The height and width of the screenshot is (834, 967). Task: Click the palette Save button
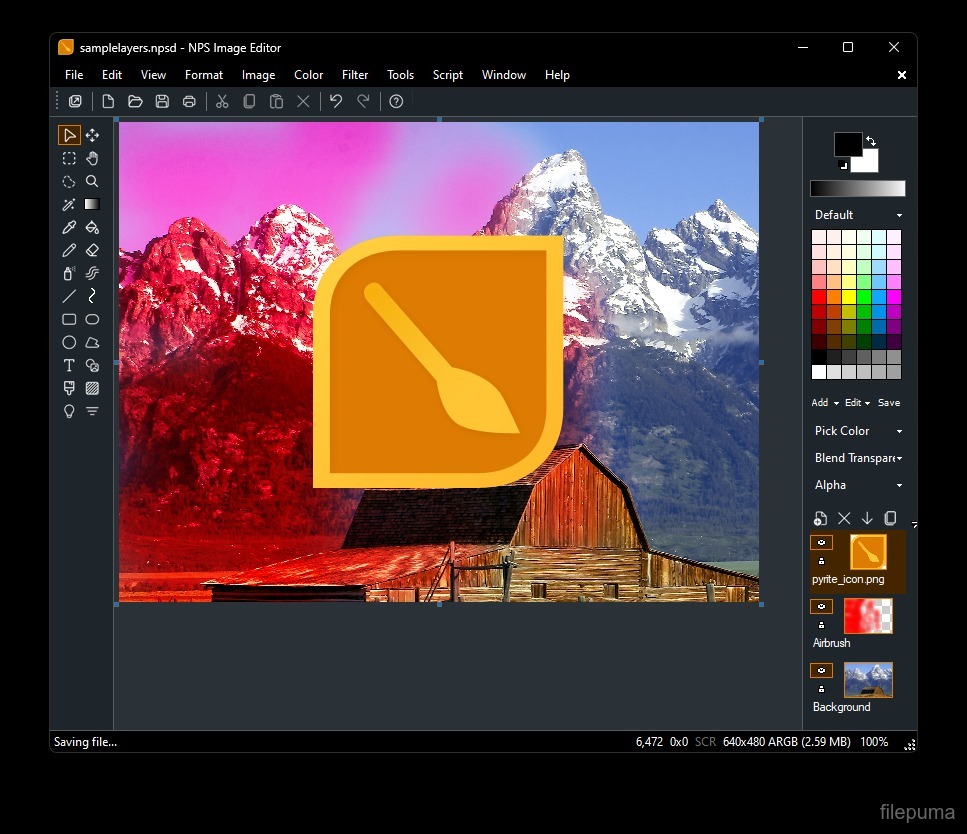tap(888, 403)
